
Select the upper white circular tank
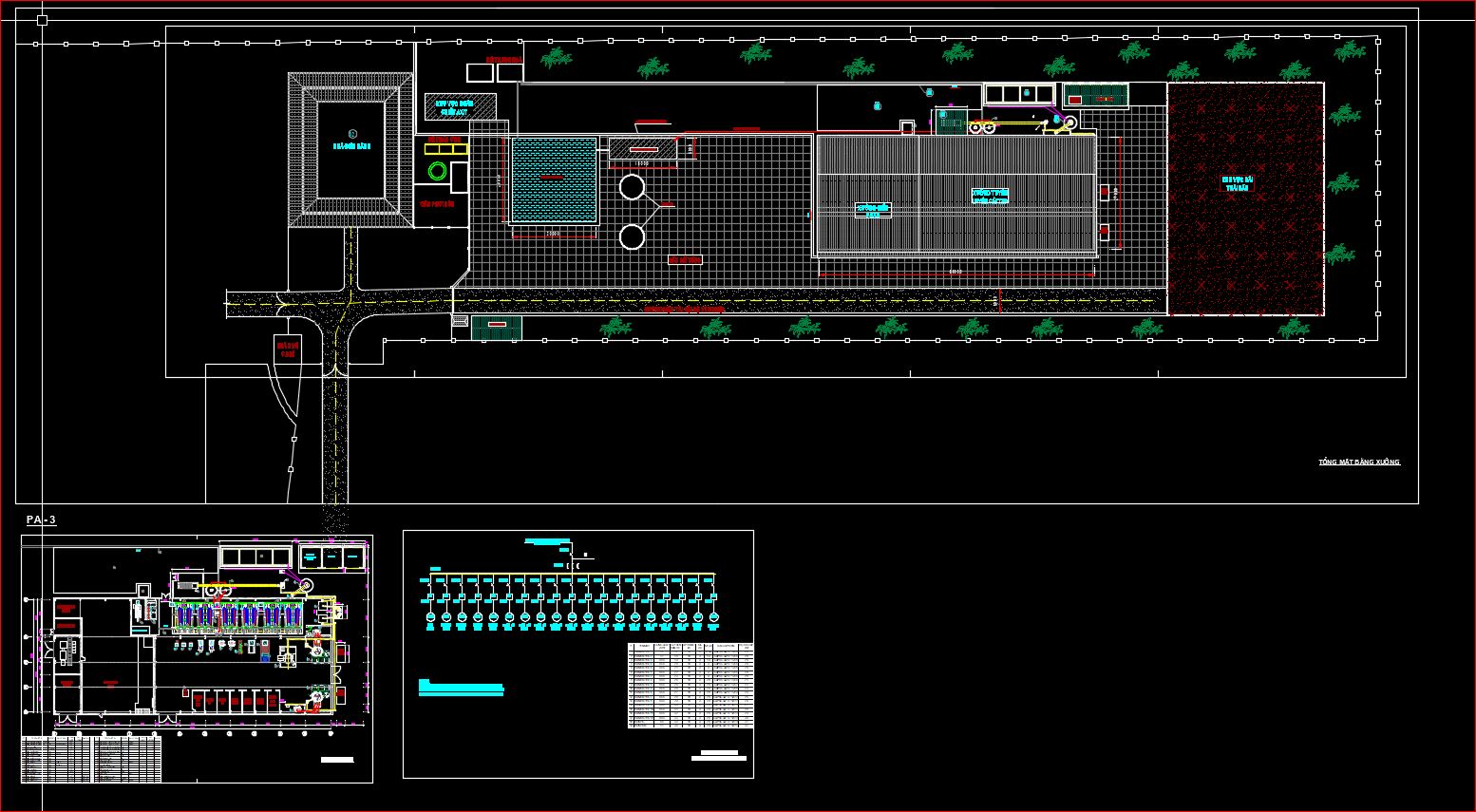[632, 186]
